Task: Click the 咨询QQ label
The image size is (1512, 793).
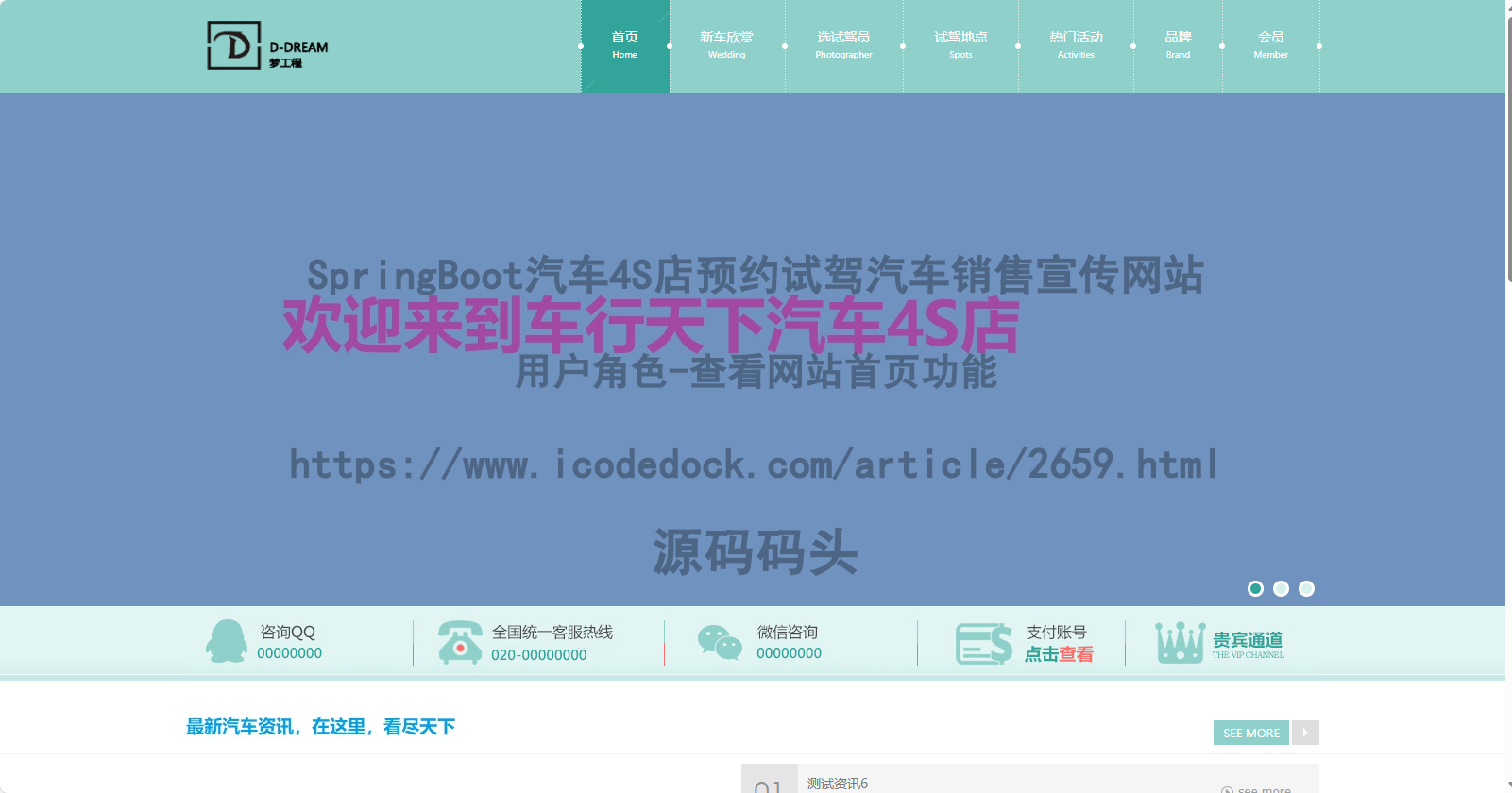Action: (x=287, y=632)
